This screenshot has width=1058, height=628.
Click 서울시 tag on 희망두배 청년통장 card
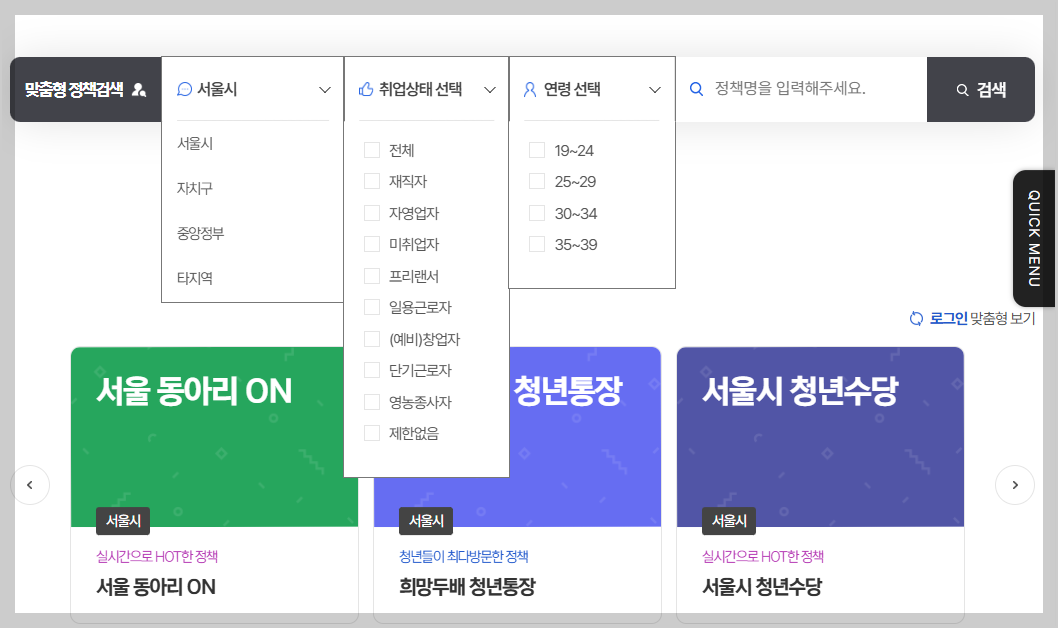426,521
